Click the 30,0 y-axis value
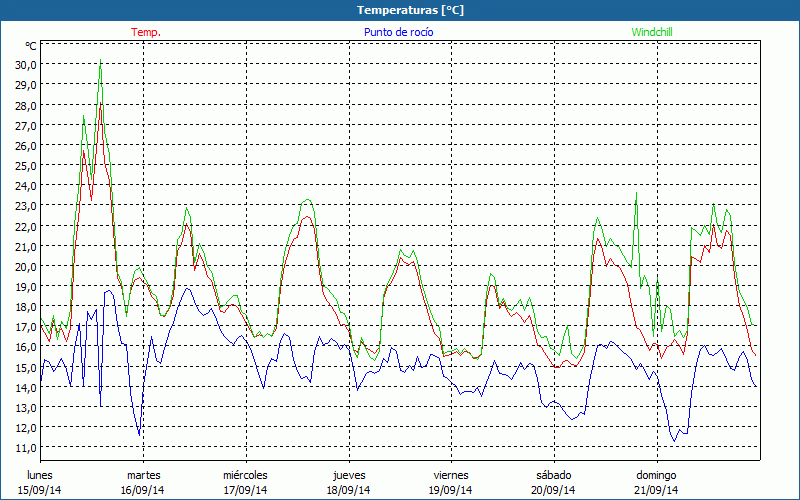This screenshot has height=500, width=800. coord(25,64)
